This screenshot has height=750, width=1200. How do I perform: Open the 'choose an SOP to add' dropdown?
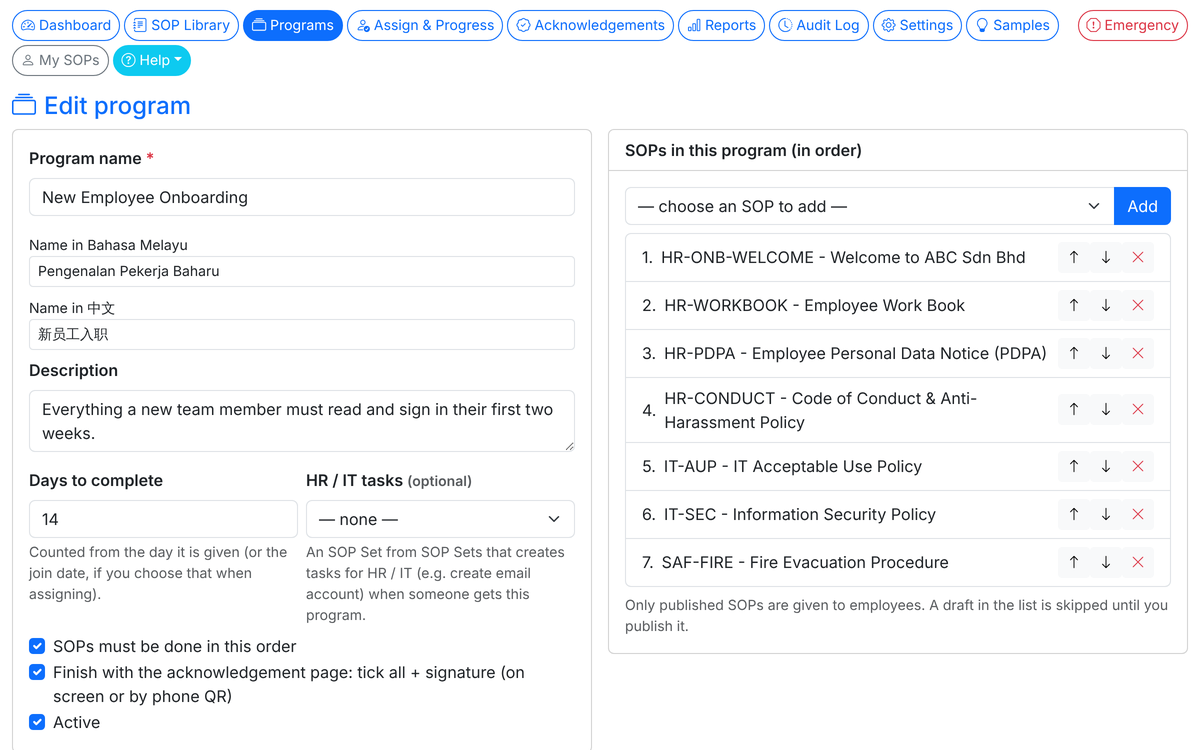(869, 206)
